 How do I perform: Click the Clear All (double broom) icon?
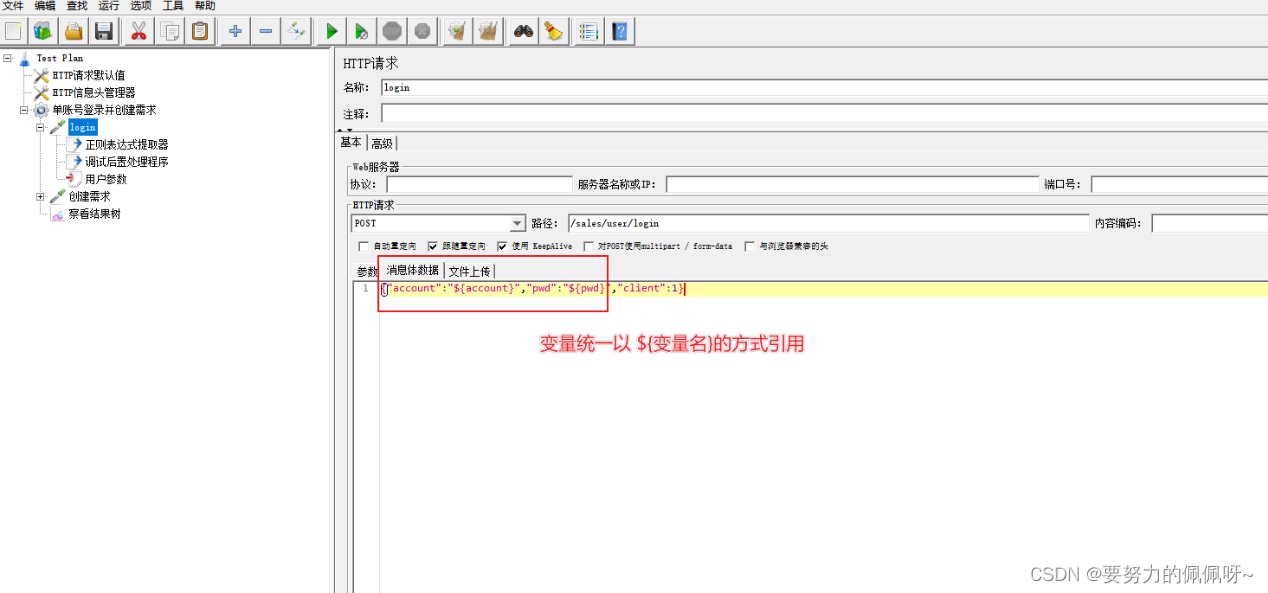tap(487, 30)
